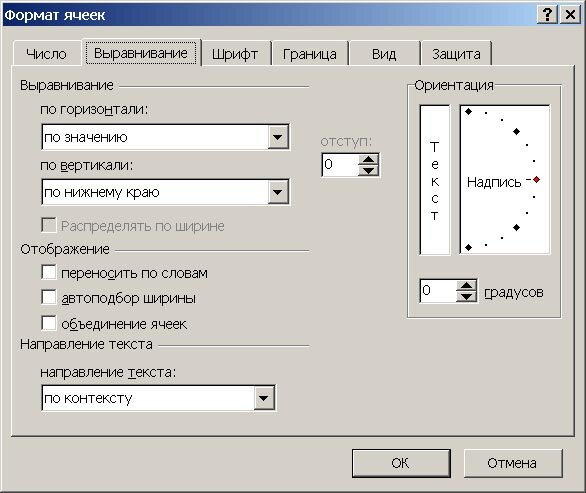The width and height of the screenshot is (586, 493).
Task: Decrease the отступ value with down arrow
Action: (368, 171)
